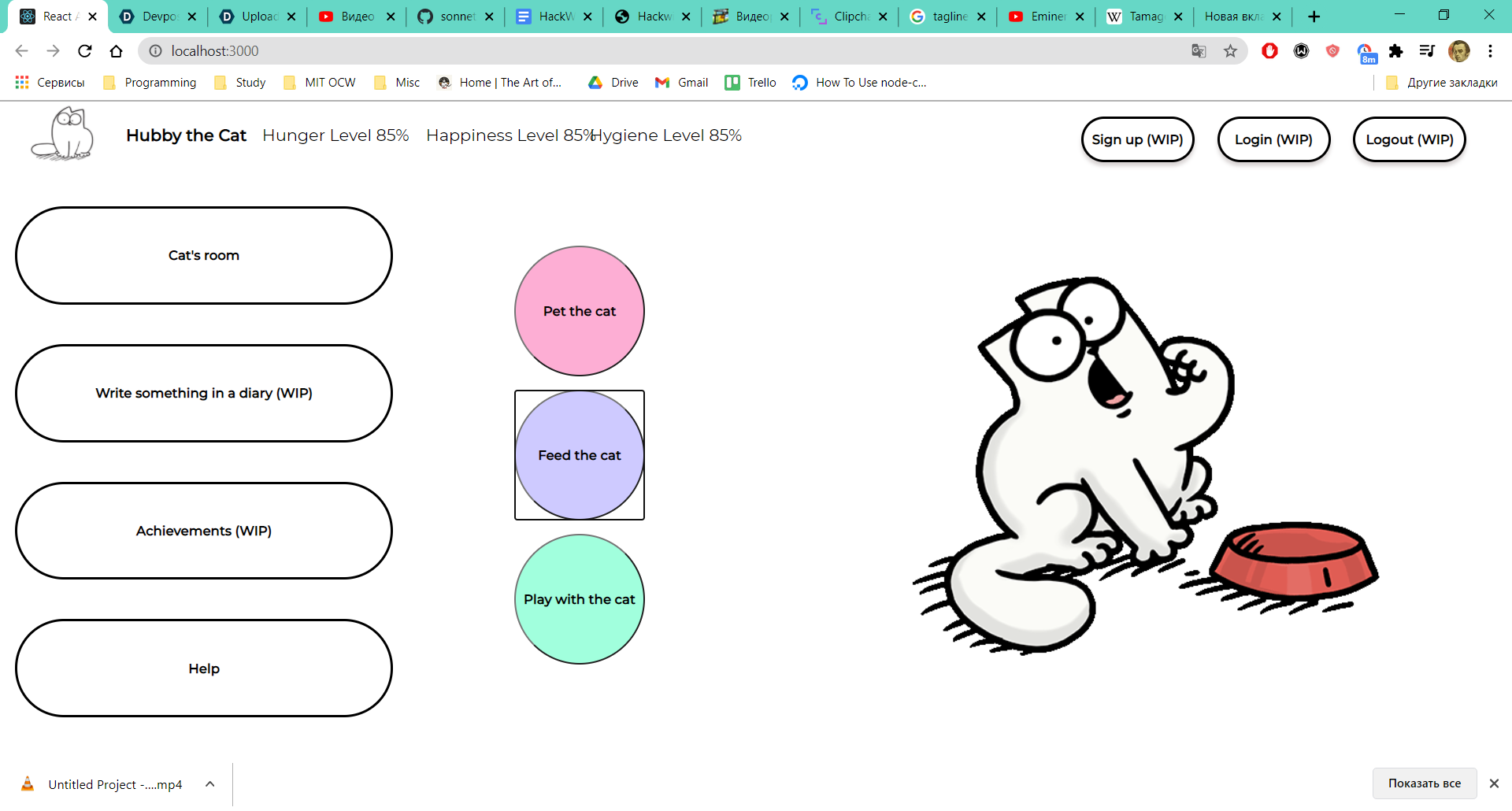Open the MIT OCW bookmarks folder
This screenshot has height=811, width=1512.
[320, 83]
